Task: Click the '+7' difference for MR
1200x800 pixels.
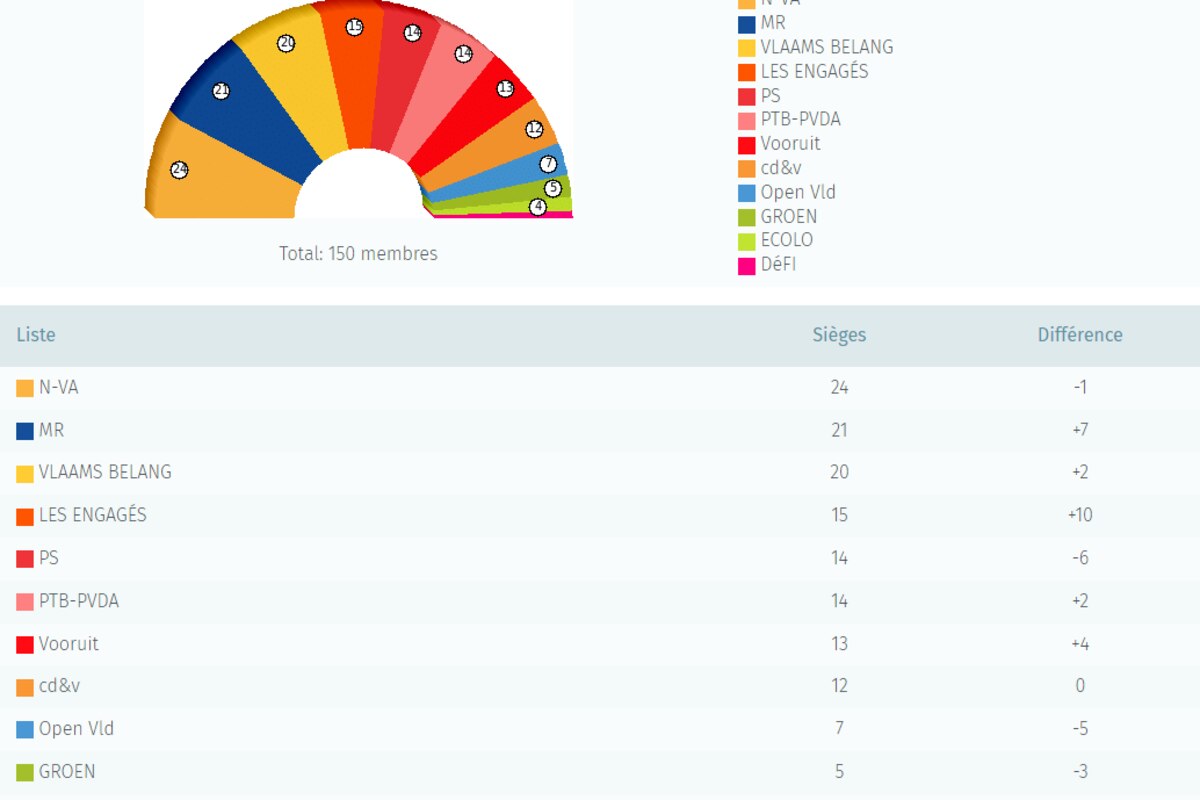Action: click(1080, 430)
